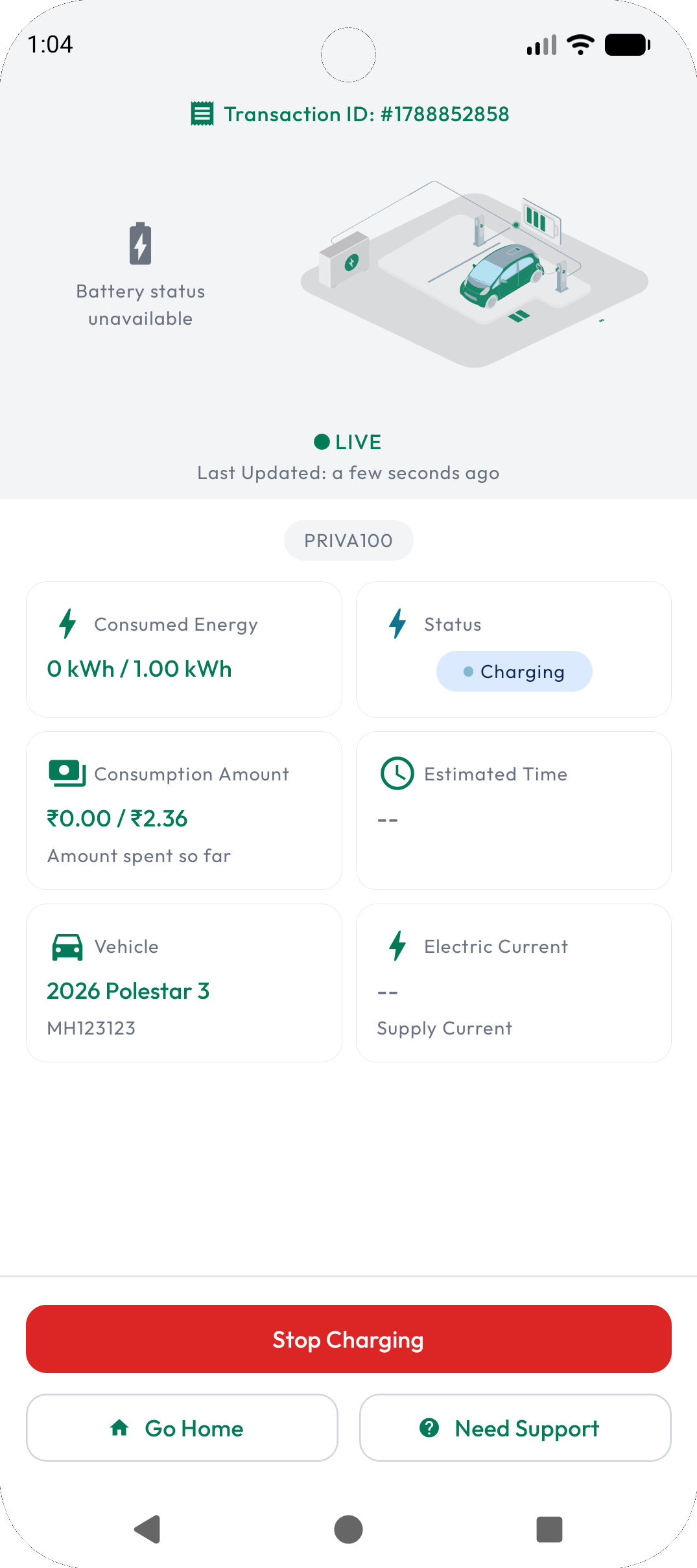Tap 'Battery status unavailable' text
697x1568 pixels.
141,305
